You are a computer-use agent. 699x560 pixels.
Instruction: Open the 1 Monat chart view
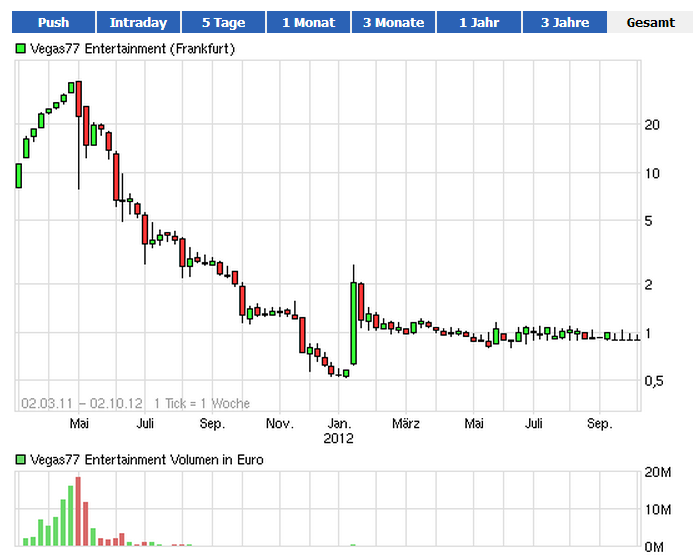pyautogui.click(x=308, y=22)
